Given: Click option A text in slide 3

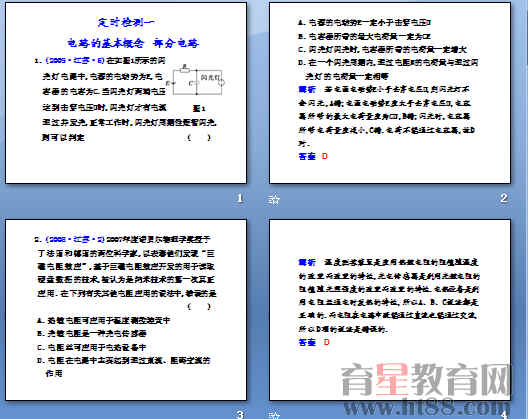Looking at the screenshot, I should (x=104, y=320).
